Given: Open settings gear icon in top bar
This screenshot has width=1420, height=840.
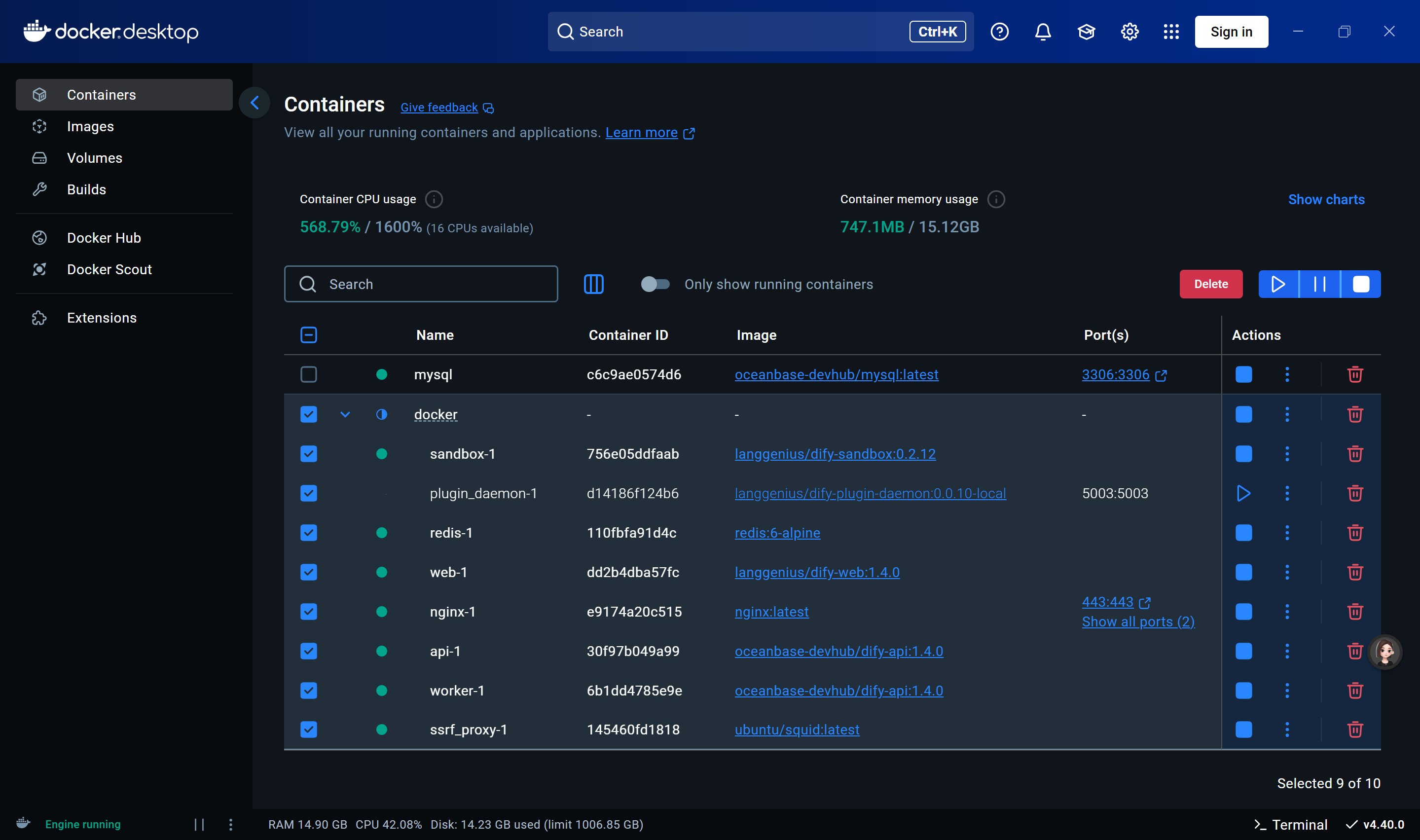Looking at the screenshot, I should [x=1129, y=32].
